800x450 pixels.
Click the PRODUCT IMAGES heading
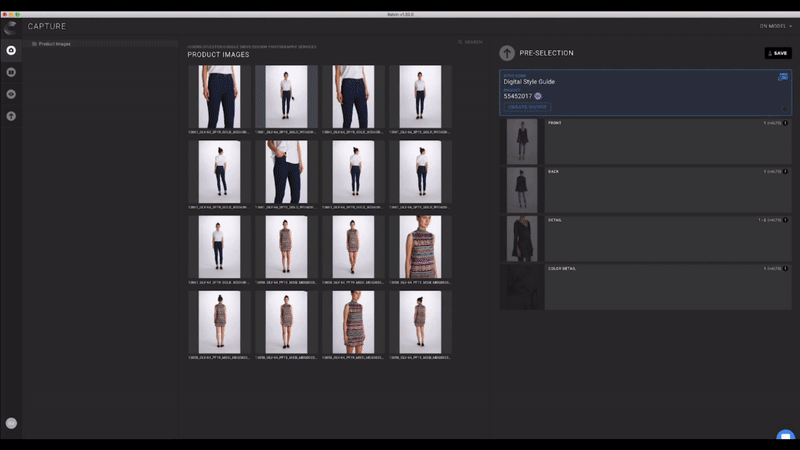click(218, 55)
